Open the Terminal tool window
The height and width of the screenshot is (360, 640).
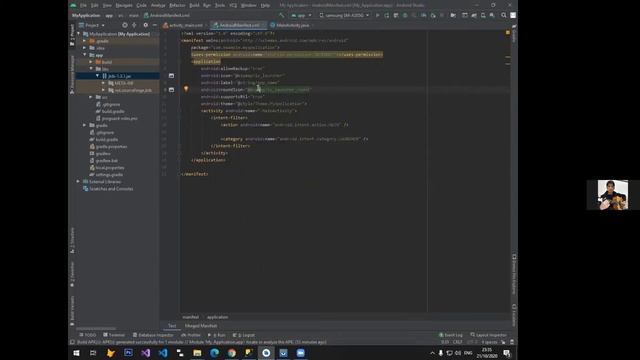point(114,335)
